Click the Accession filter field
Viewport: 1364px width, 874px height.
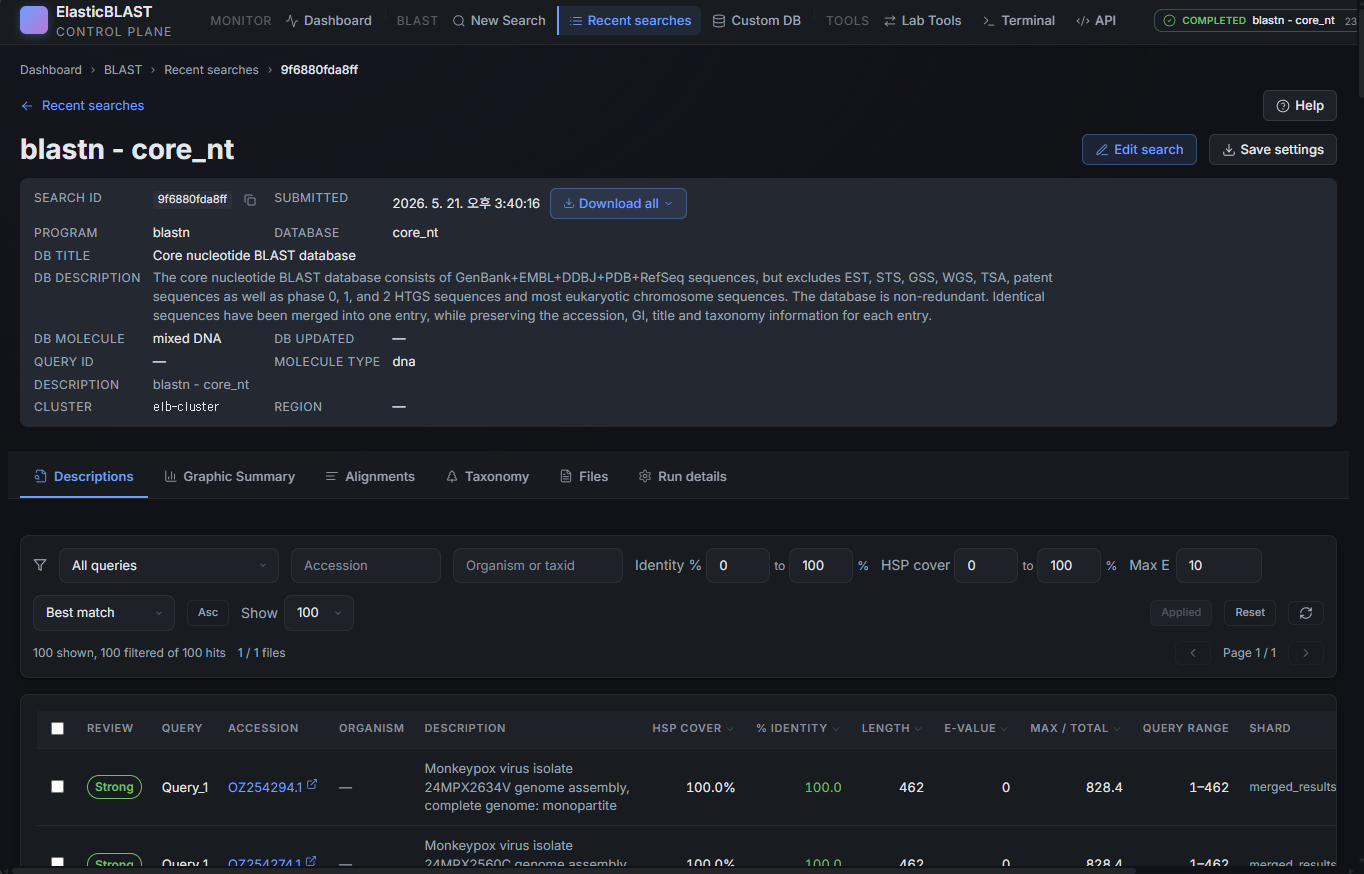coord(366,565)
